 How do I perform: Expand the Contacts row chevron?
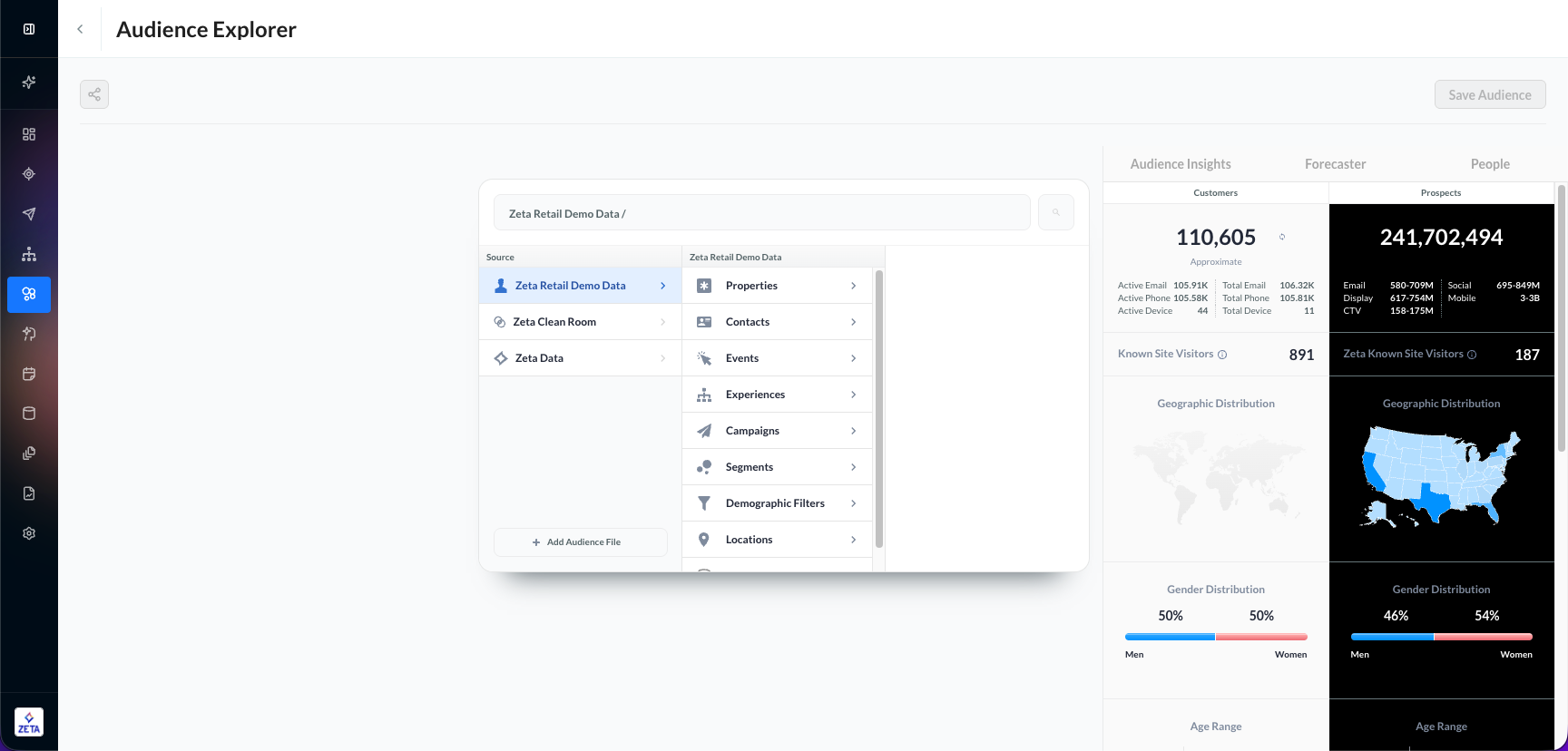click(854, 322)
